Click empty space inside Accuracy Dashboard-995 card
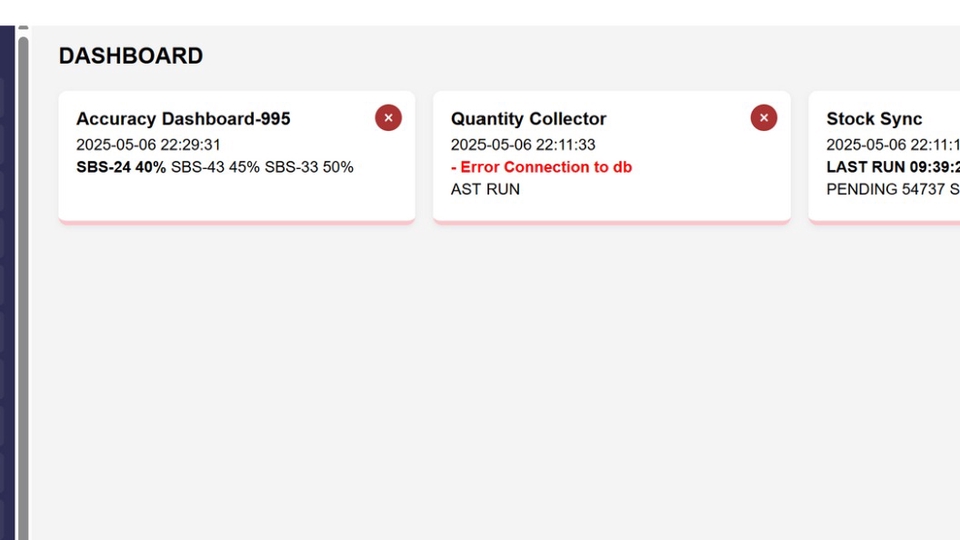This screenshot has width=960, height=540. coord(236,200)
